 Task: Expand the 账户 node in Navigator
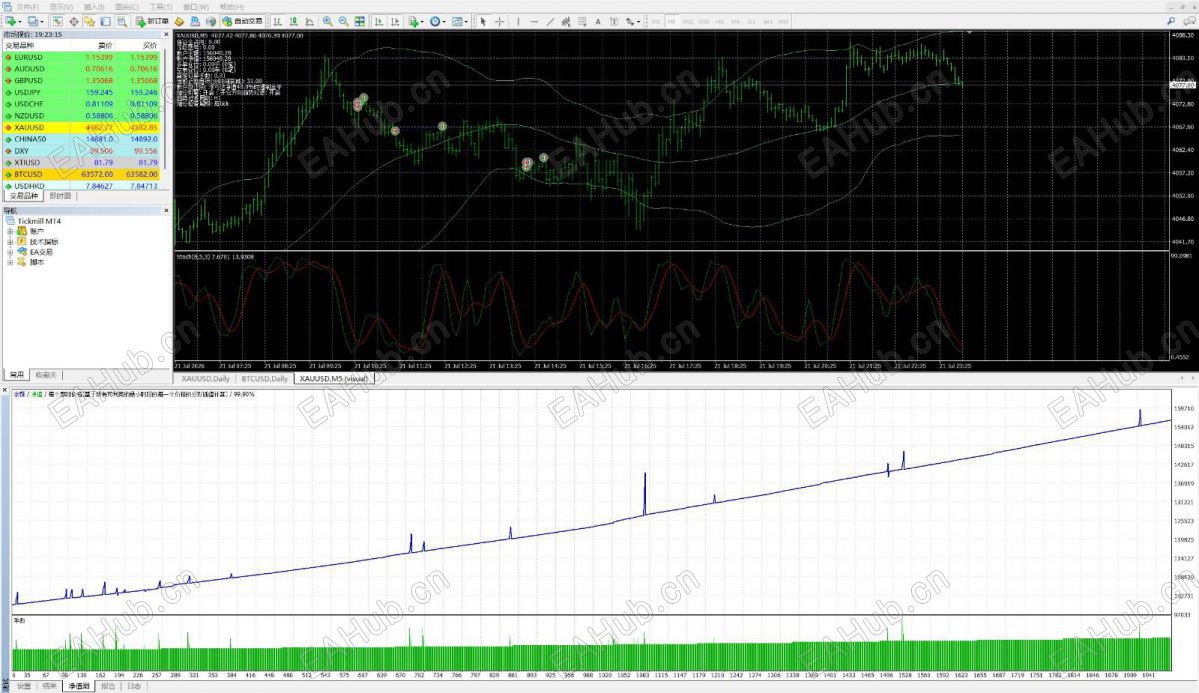coord(11,231)
